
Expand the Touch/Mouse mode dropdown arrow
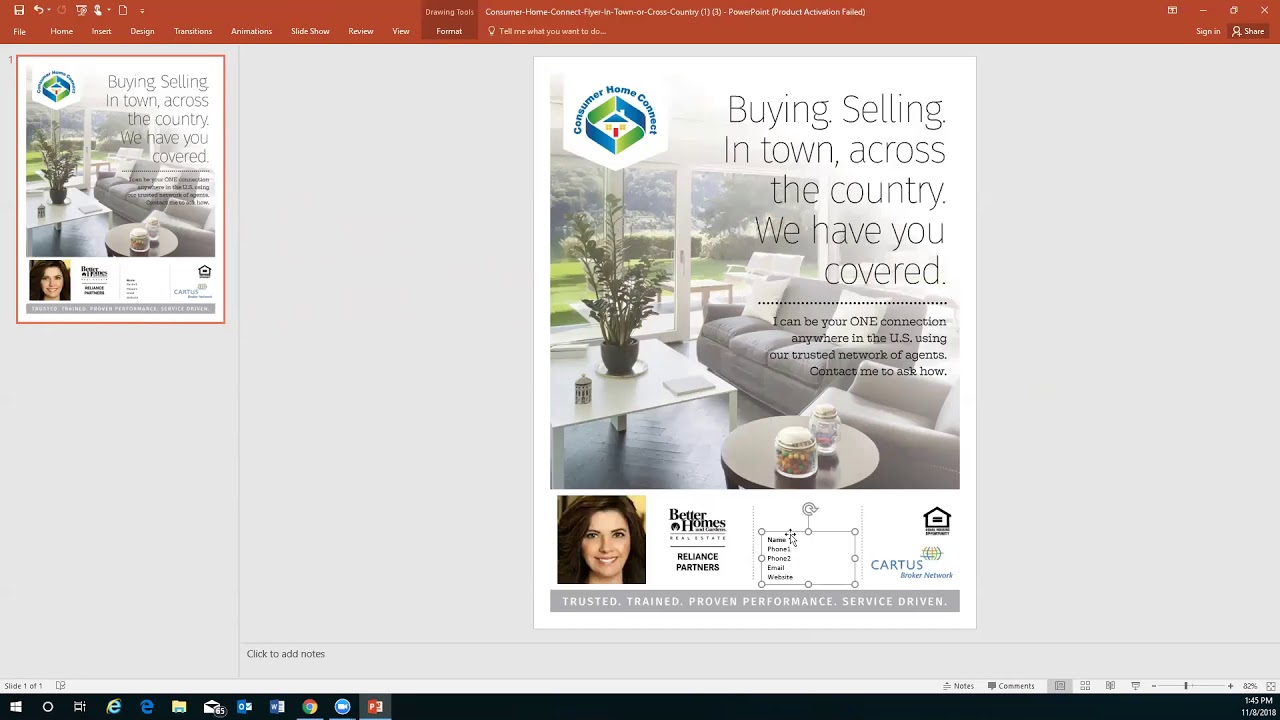108,10
